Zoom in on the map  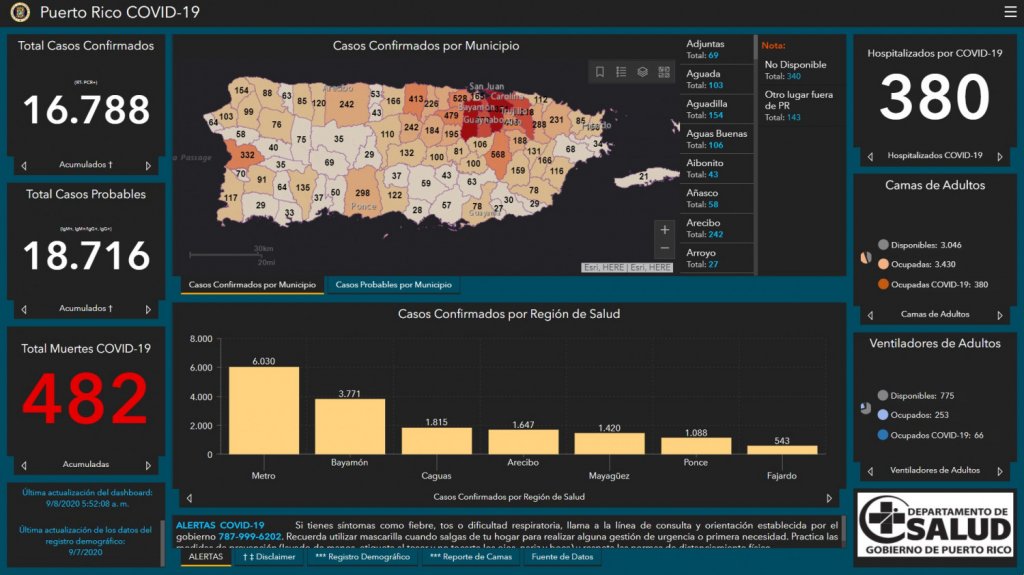tap(665, 230)
